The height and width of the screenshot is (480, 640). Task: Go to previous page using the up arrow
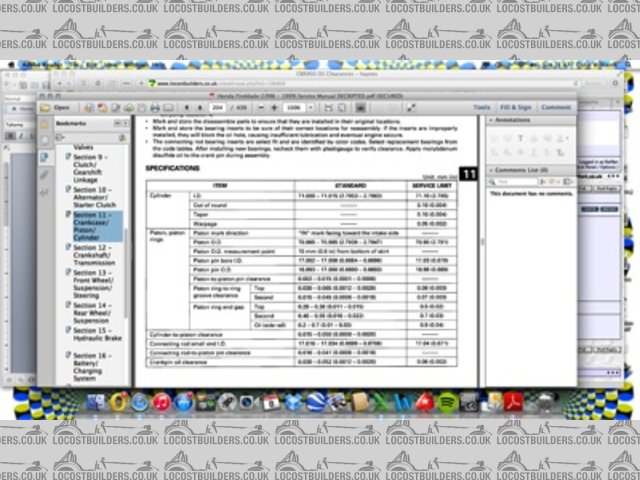tap(187, 107)
